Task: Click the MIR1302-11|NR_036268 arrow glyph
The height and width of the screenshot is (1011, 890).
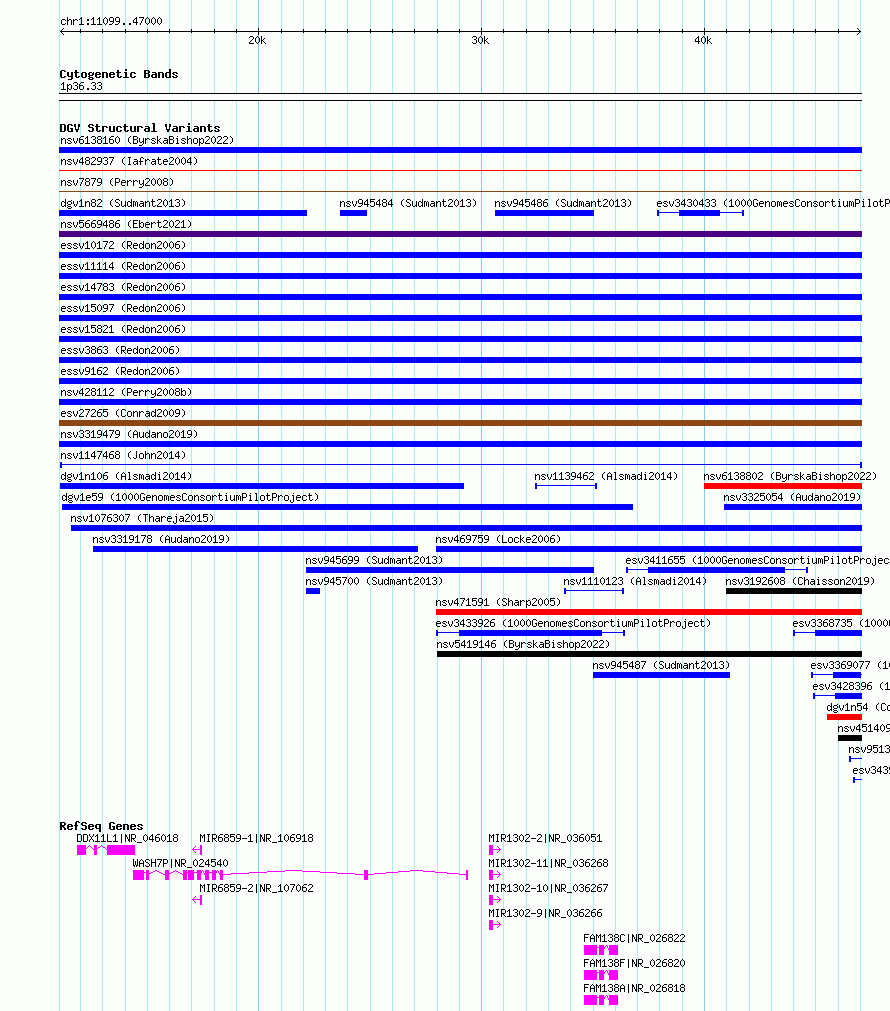Action: (495, 875)
